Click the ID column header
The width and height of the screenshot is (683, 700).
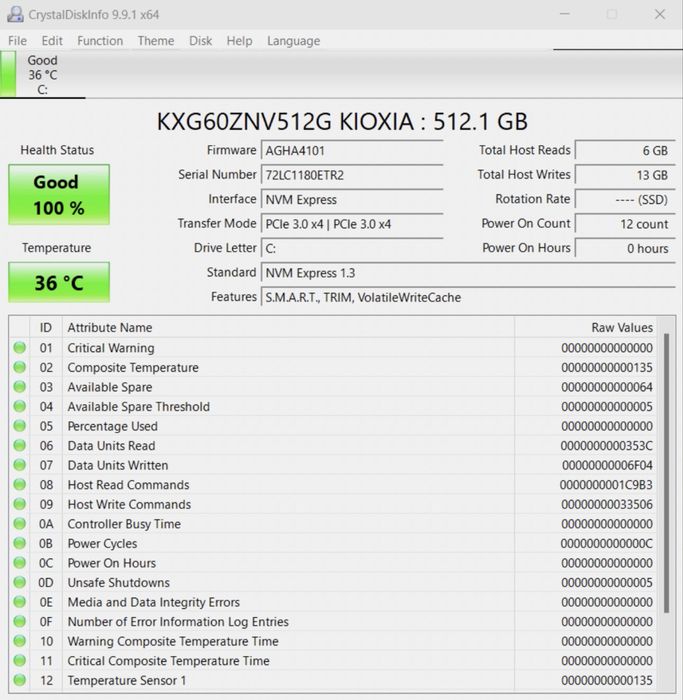pos(46,327)
